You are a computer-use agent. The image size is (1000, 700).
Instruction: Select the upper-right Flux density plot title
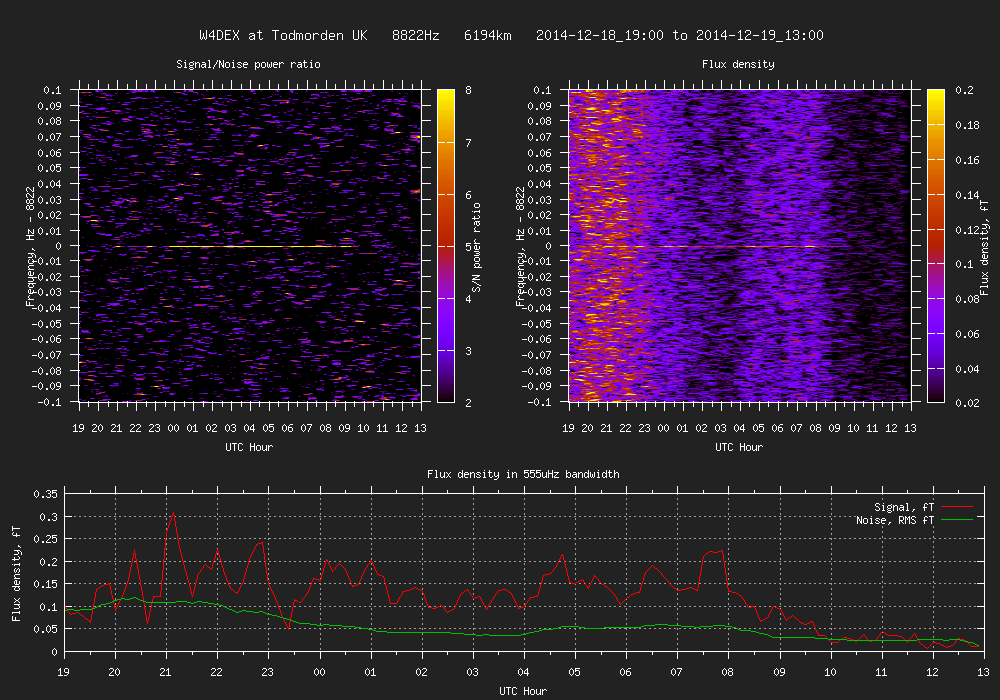[739, 65]
